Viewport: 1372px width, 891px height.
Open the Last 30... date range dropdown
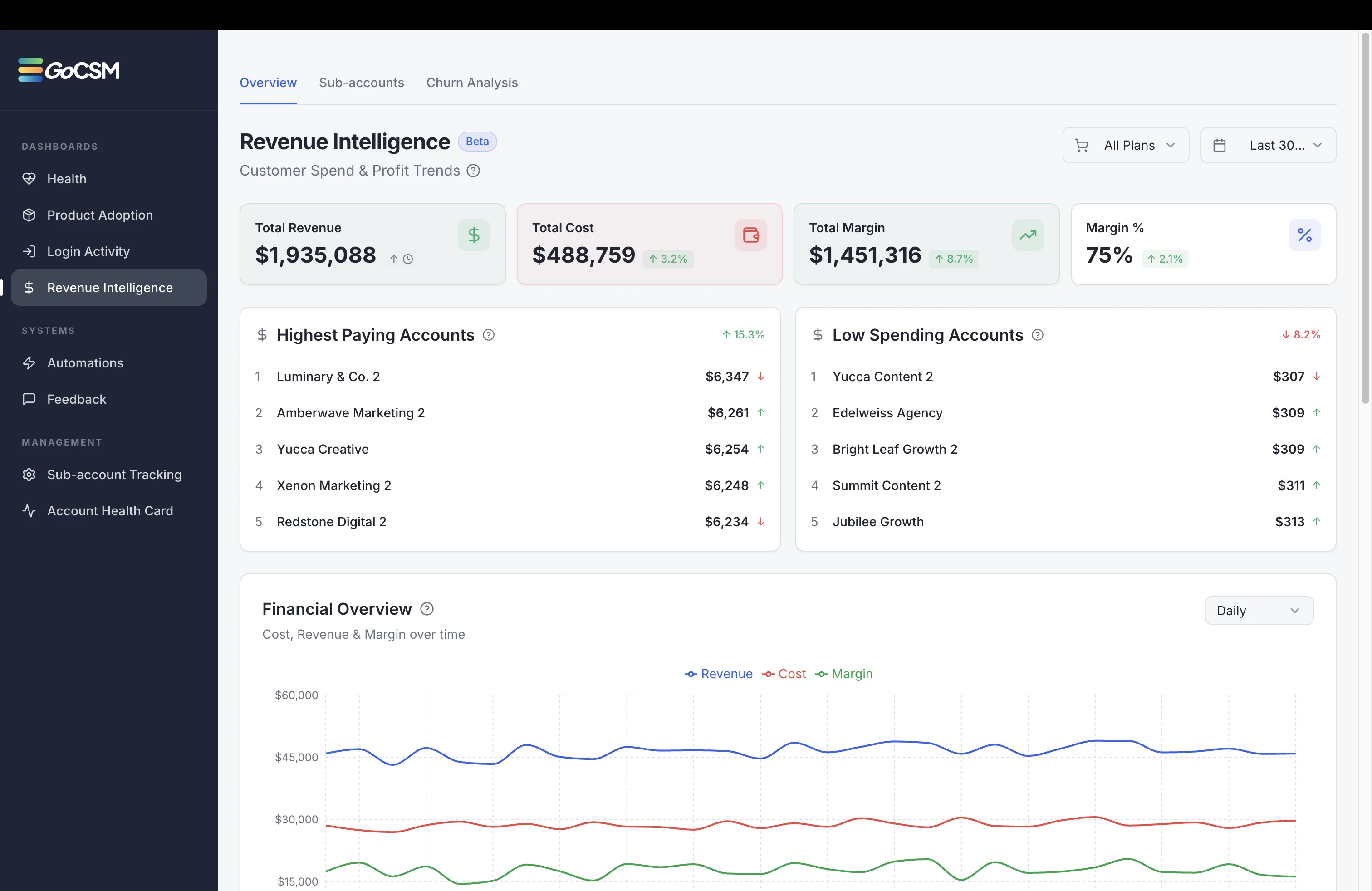click(1268, 145)
